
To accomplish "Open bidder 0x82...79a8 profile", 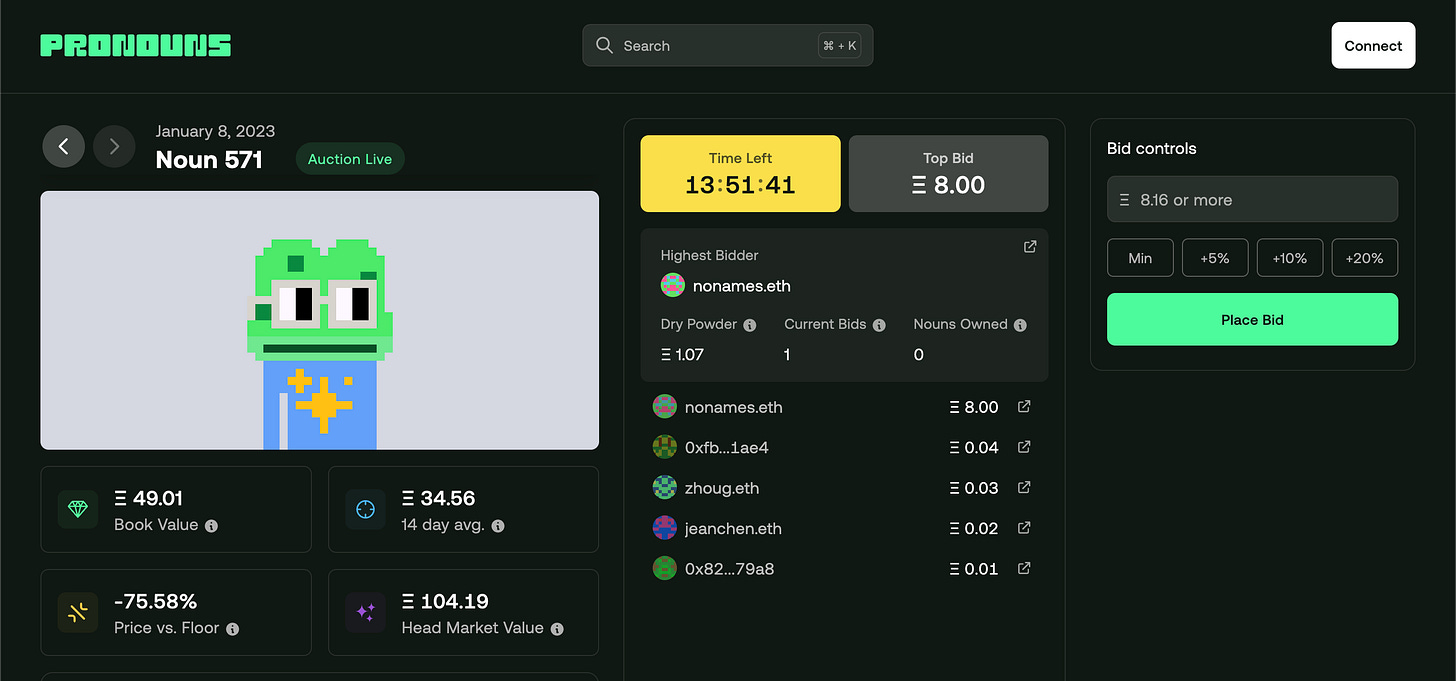I will [729, 569].
